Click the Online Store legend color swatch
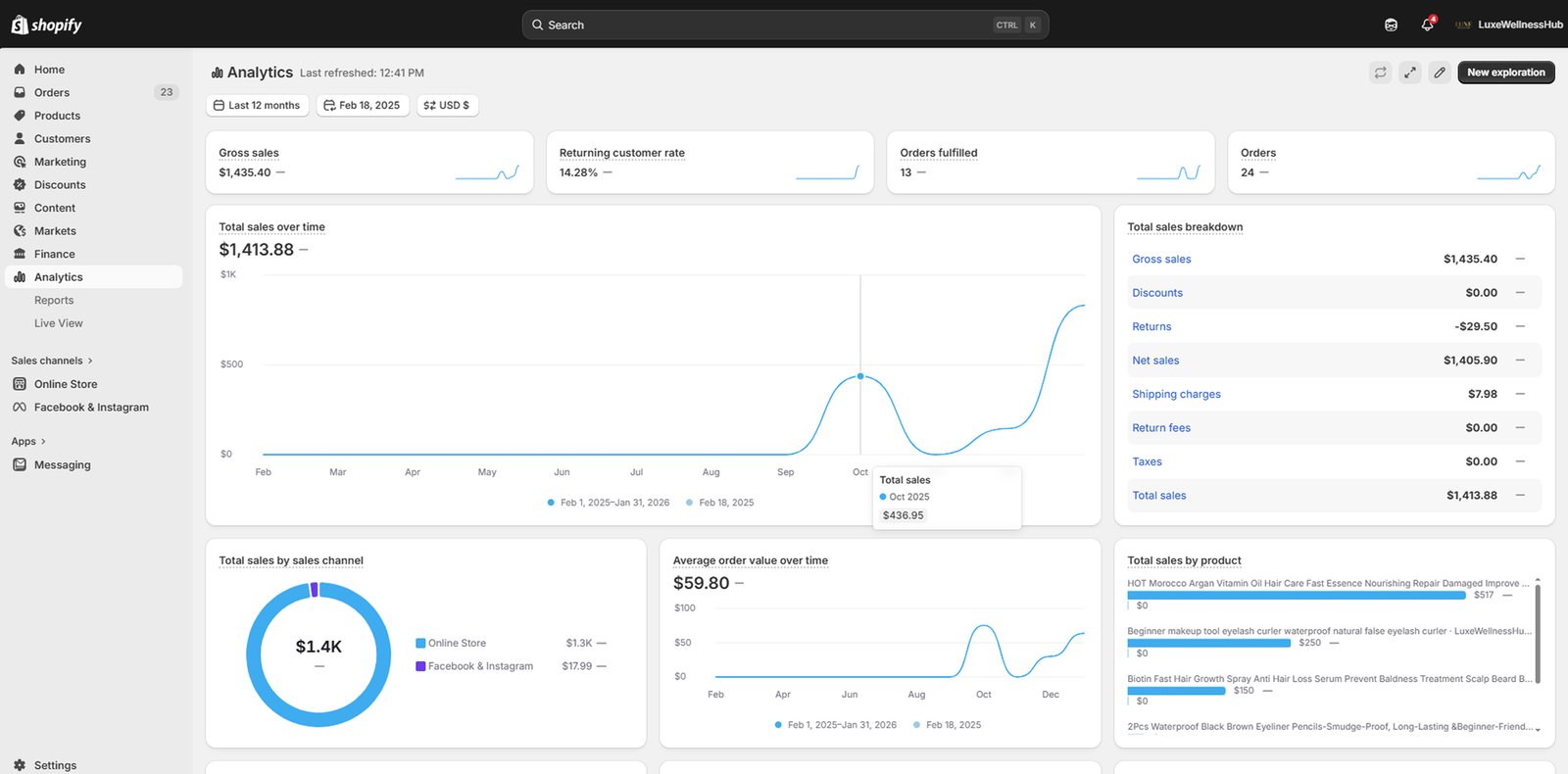 click(x=420, y=644)
